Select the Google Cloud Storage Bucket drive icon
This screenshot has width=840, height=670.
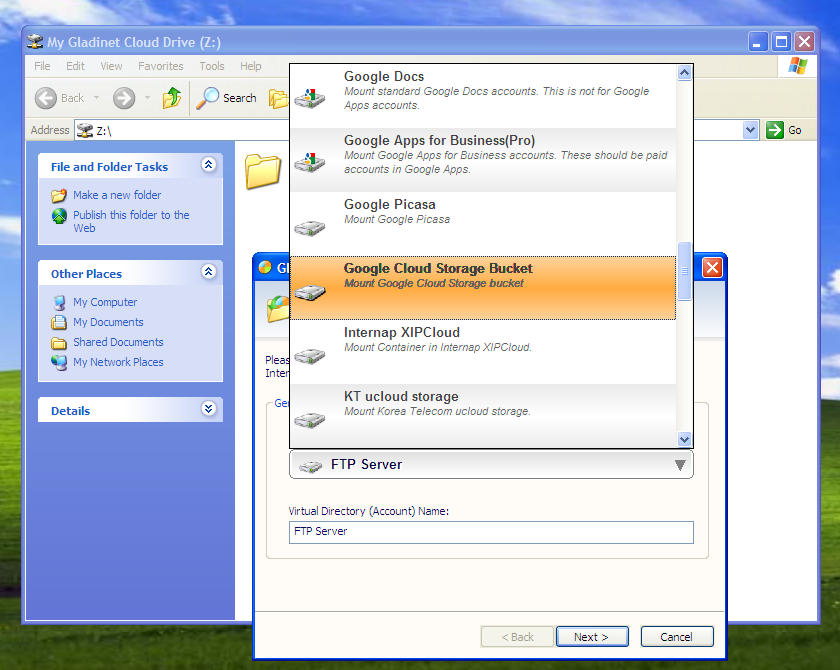[x=310, y=292]
